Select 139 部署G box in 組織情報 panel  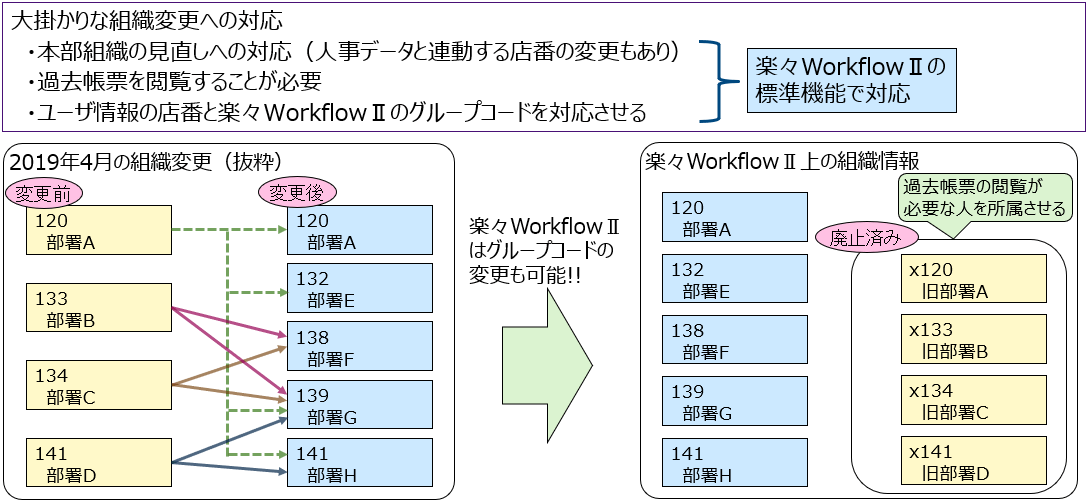[x=735, y=401]
